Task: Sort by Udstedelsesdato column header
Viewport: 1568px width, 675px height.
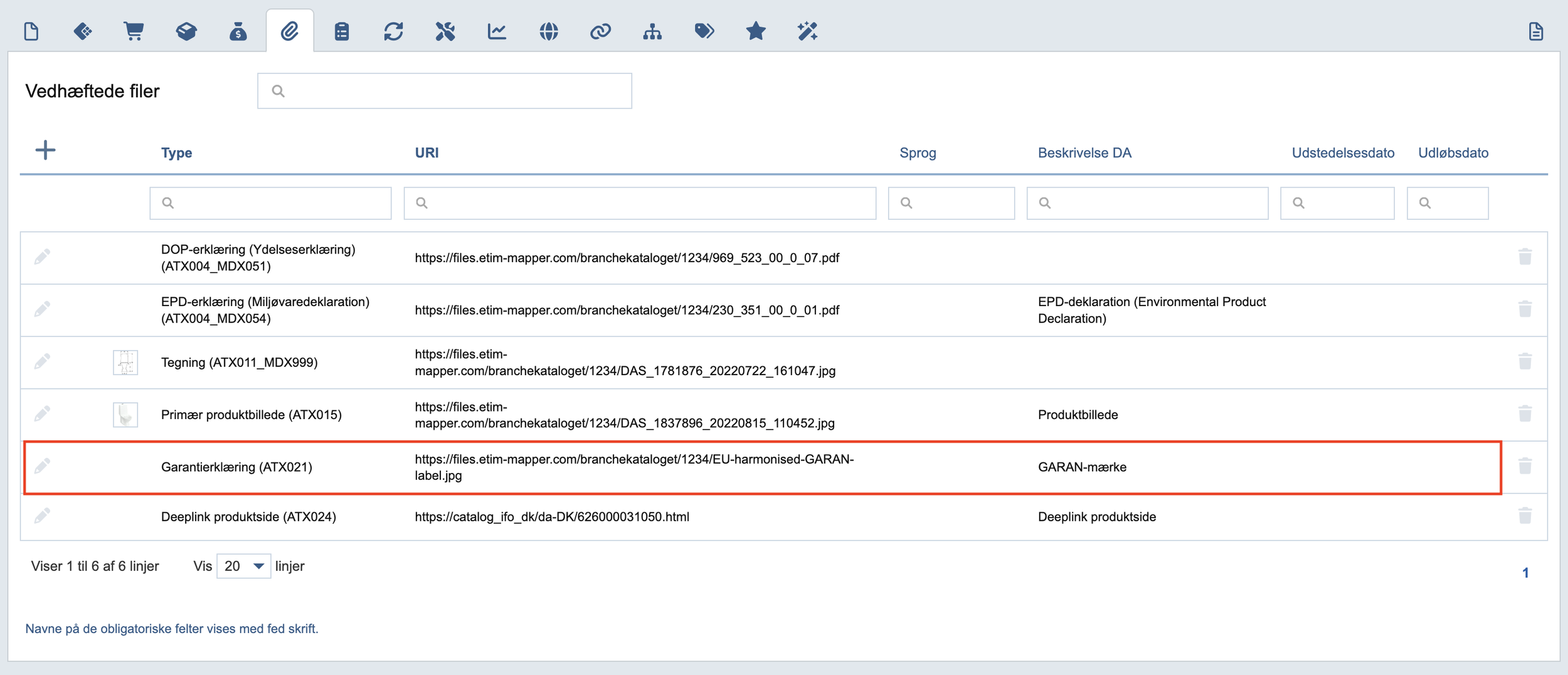Action: [x=1343, y=152]
